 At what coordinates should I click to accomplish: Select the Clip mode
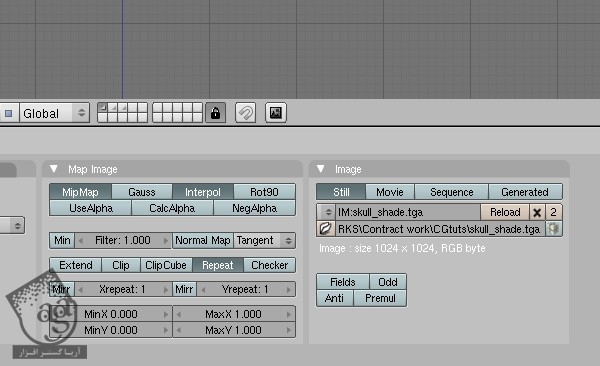(x=121, y=265)
